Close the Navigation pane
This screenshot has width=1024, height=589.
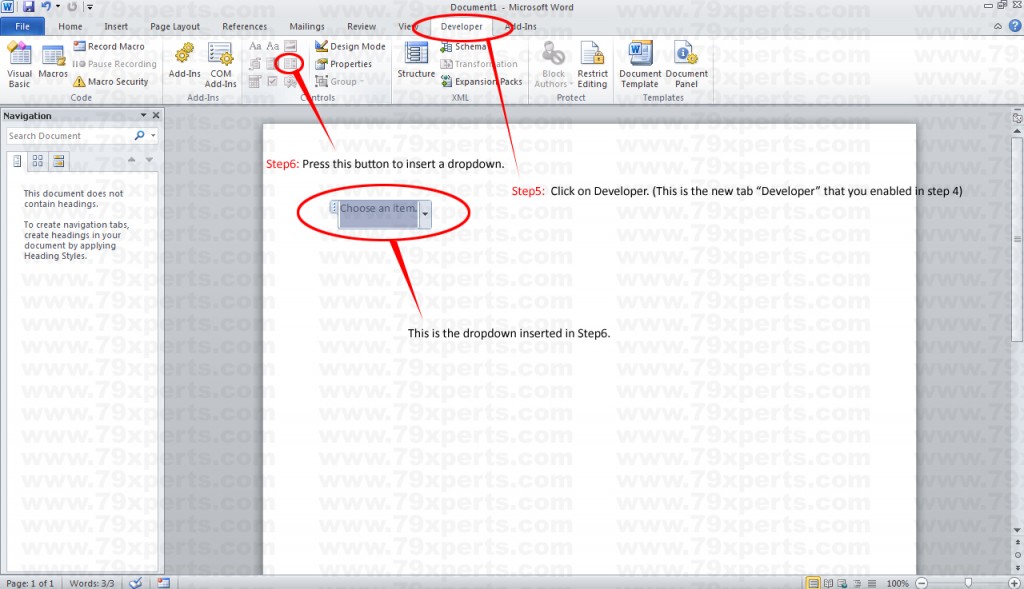(156, 115)
